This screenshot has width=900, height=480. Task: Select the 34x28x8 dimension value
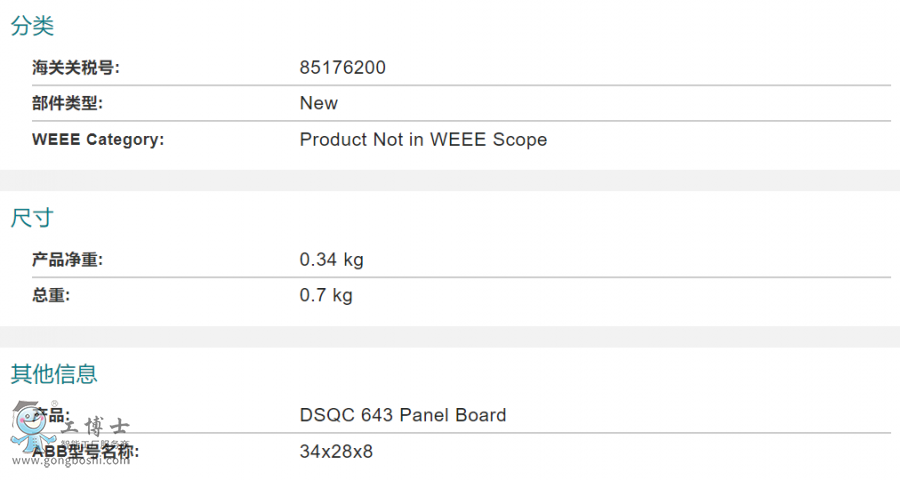[336, 451]
